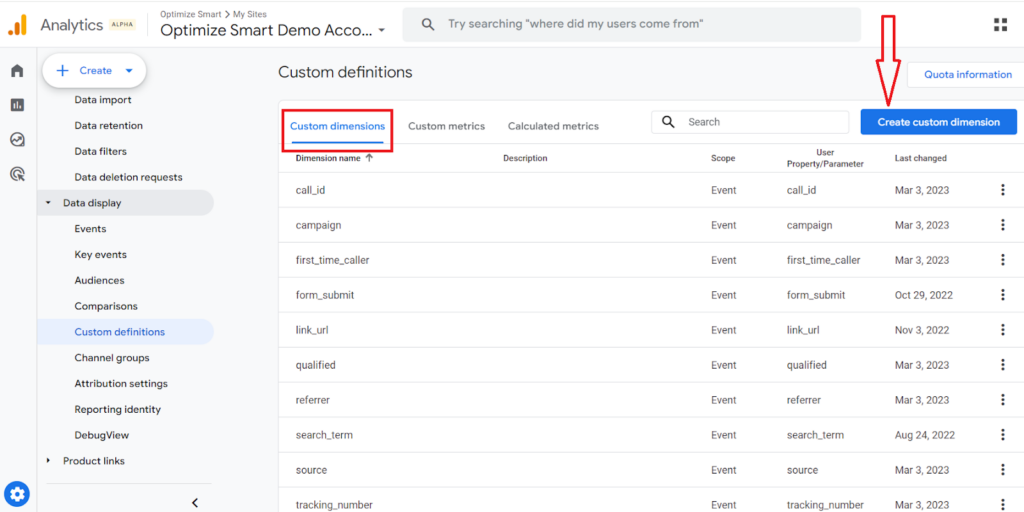Open Key events in the sidebar

pyautogui.click(x=101, y=255)
